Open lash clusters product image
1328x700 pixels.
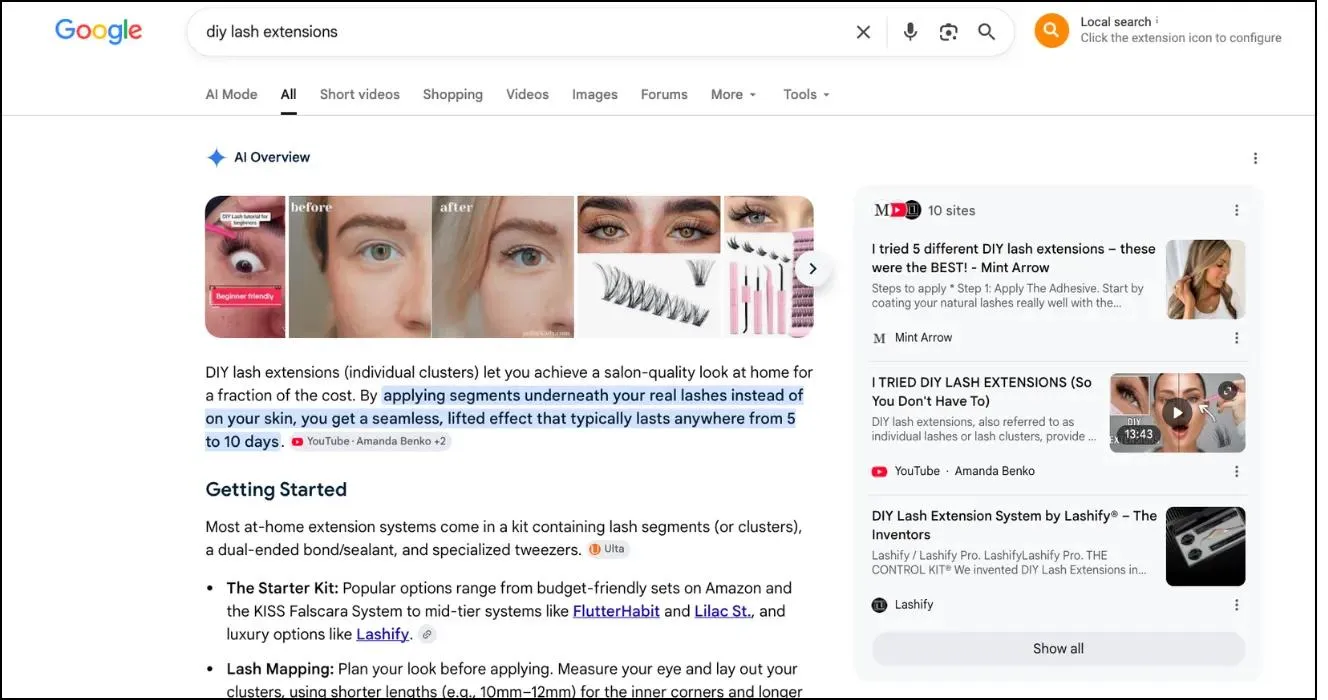(649, 267)
